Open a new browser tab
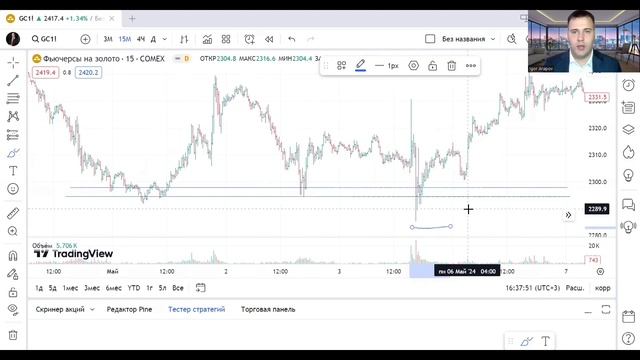Image resolution: width=640 pixels, height=360 pixels. coord(132,18)
